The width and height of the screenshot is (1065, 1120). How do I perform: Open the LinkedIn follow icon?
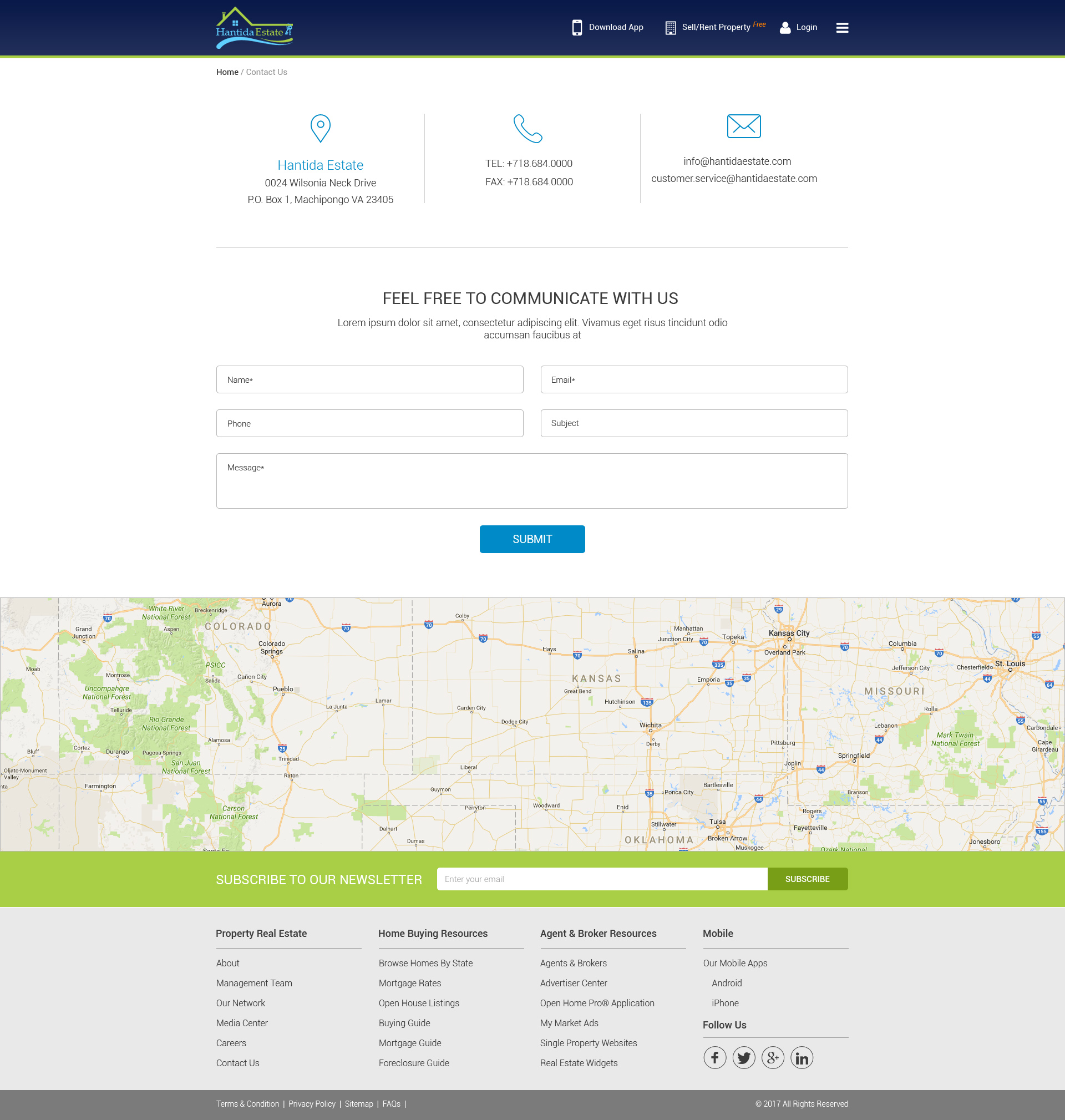click(802, 1057)
